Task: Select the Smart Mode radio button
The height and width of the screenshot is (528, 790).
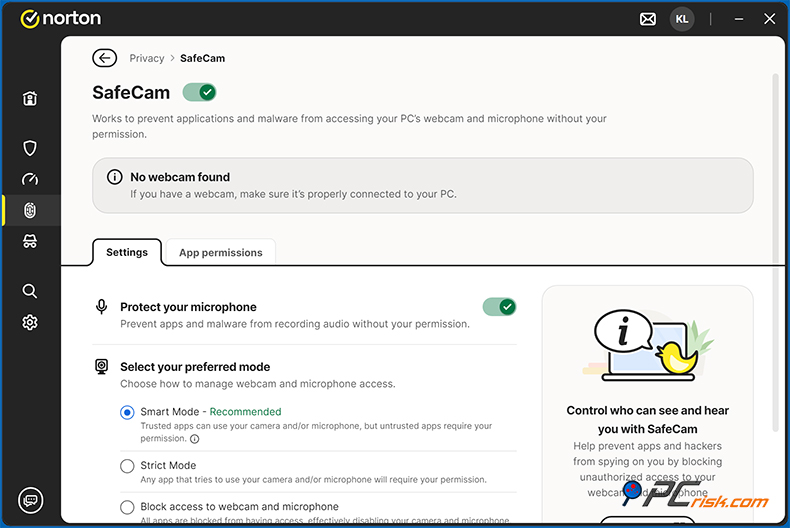Action: click(127, 412)
